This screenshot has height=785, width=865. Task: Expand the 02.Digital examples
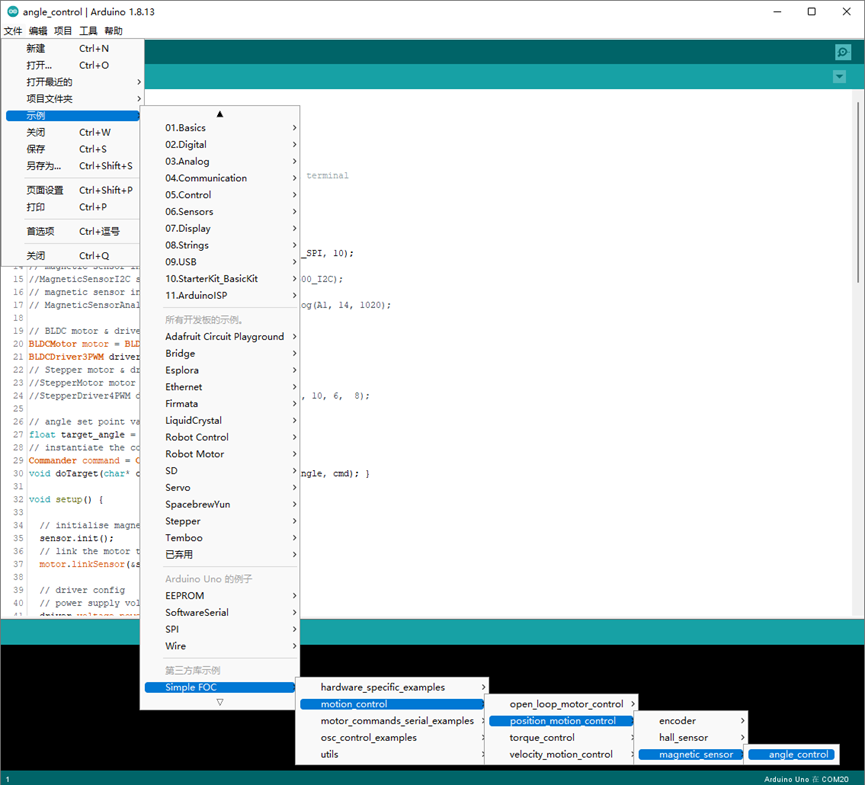click(x=220, y=145)
